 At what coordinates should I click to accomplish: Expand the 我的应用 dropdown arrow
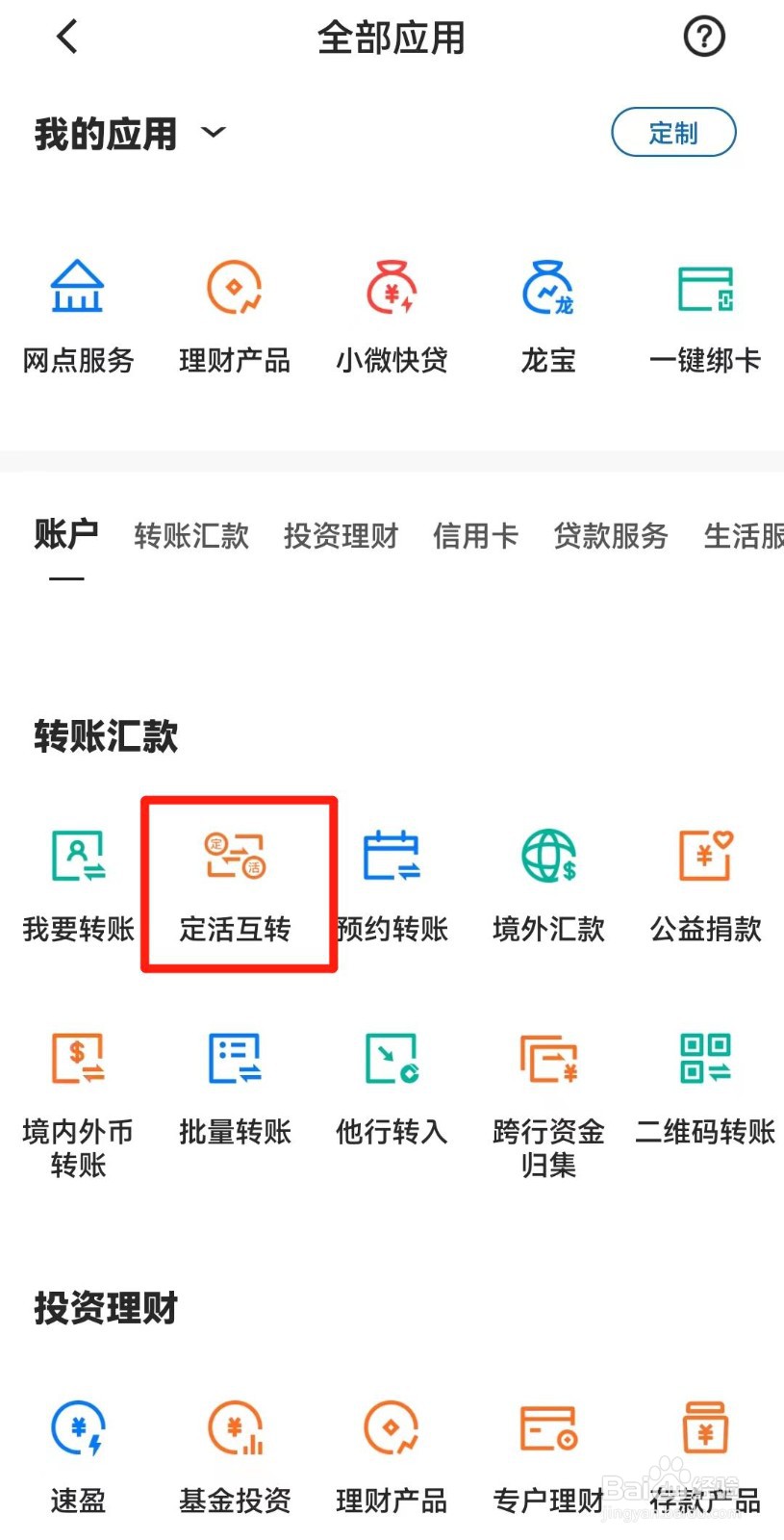point(214,132)
